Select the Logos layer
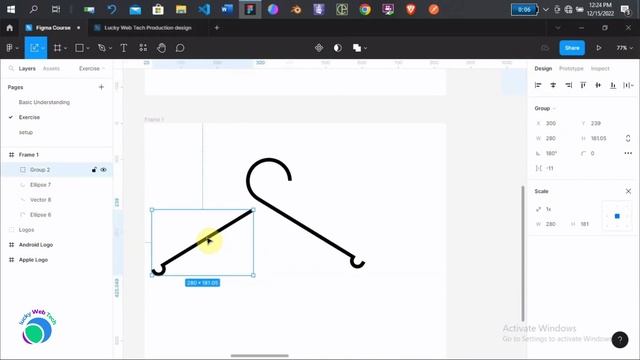The image size is (640, 360). tap(26, 230)
